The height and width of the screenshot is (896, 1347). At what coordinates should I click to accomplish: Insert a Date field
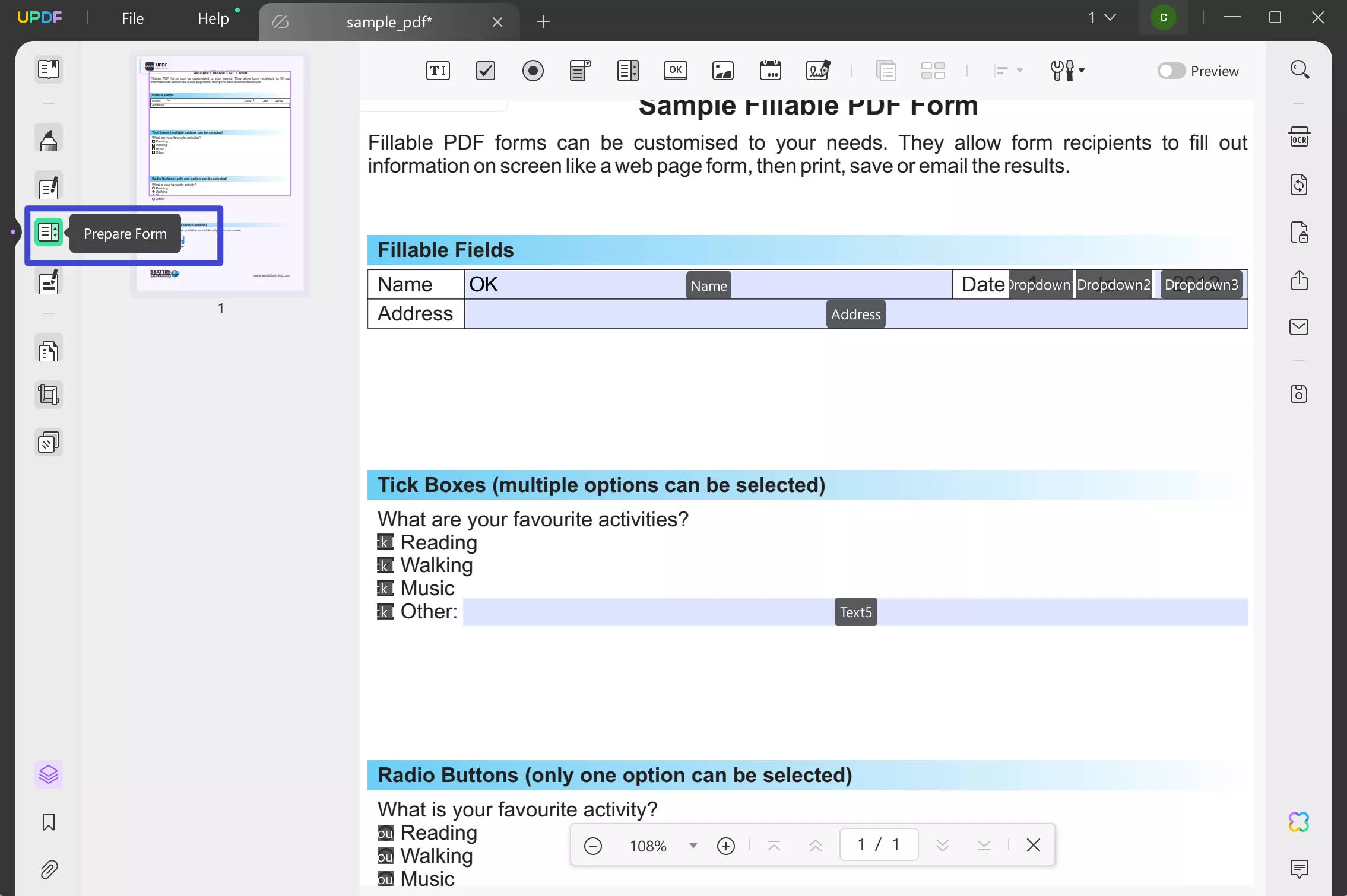click(x=771, y=71)
